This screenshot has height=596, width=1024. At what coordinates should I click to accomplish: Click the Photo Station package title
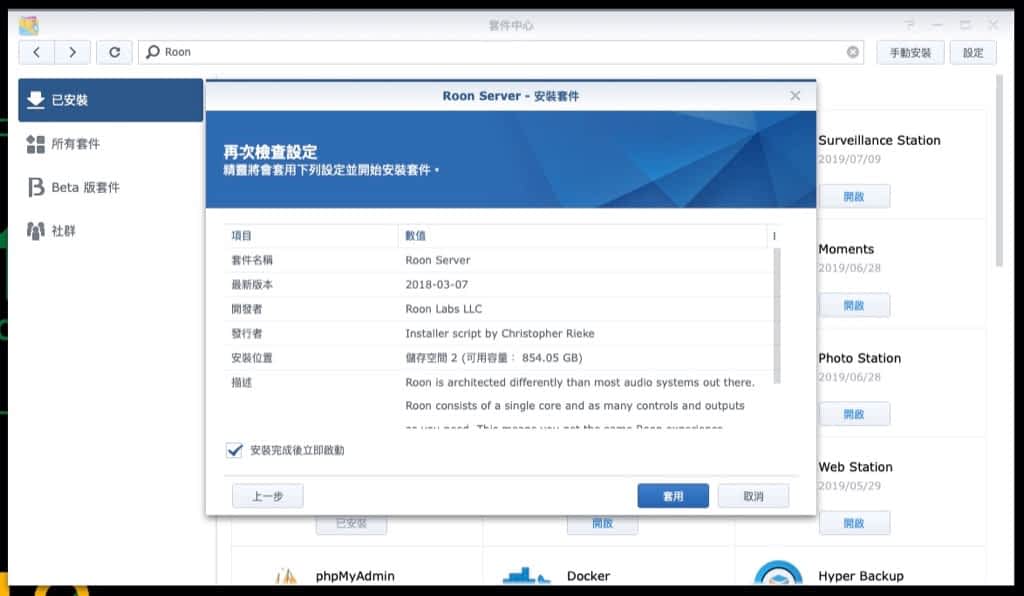(x=859, y=358)
